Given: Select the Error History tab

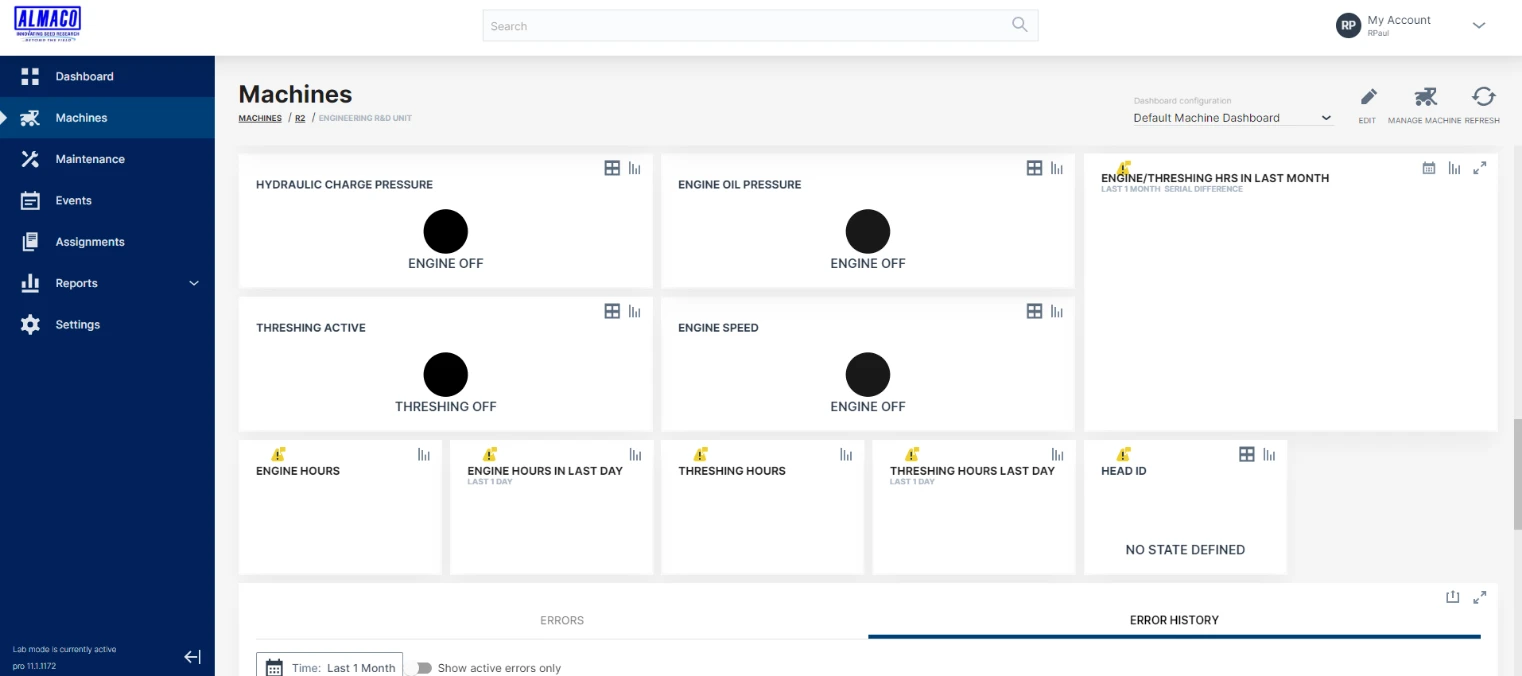Looking at the screenshot, I should [1174, 620].
